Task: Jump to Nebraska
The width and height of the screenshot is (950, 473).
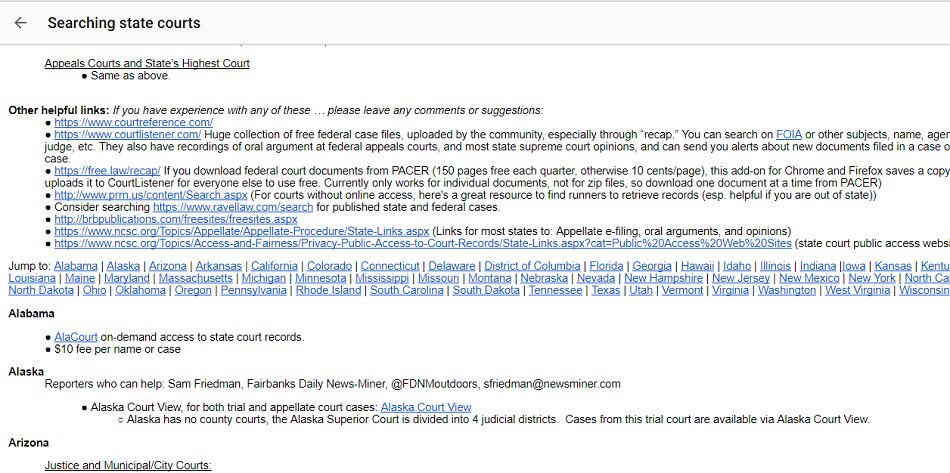Action: (x=544, y=278)
